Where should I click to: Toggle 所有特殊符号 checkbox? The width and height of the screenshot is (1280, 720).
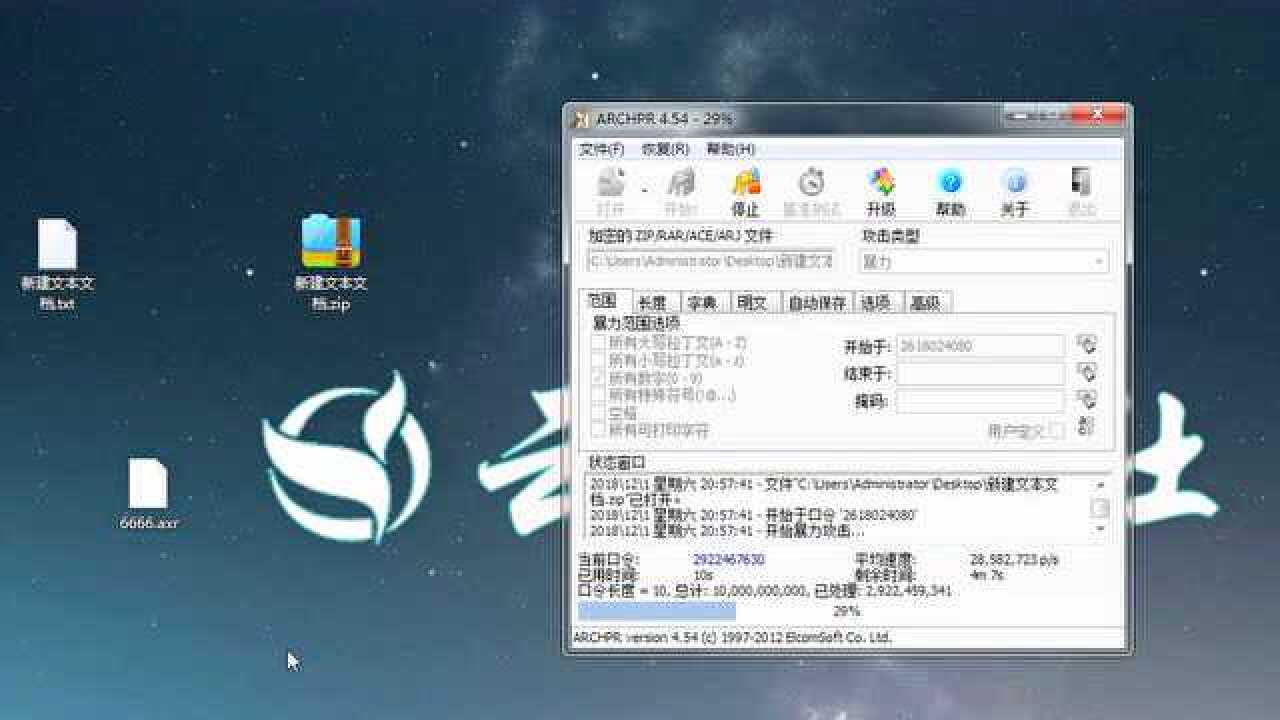(x=598, y=395)
